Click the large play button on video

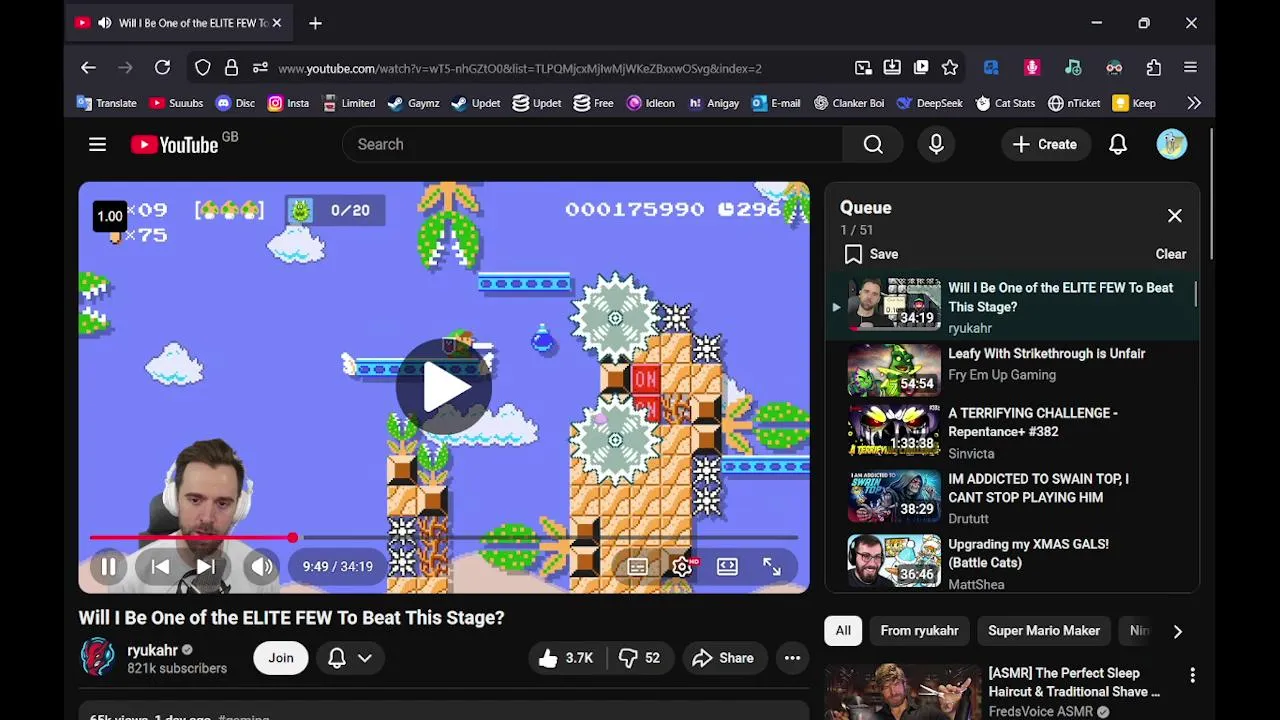point(444,386)
